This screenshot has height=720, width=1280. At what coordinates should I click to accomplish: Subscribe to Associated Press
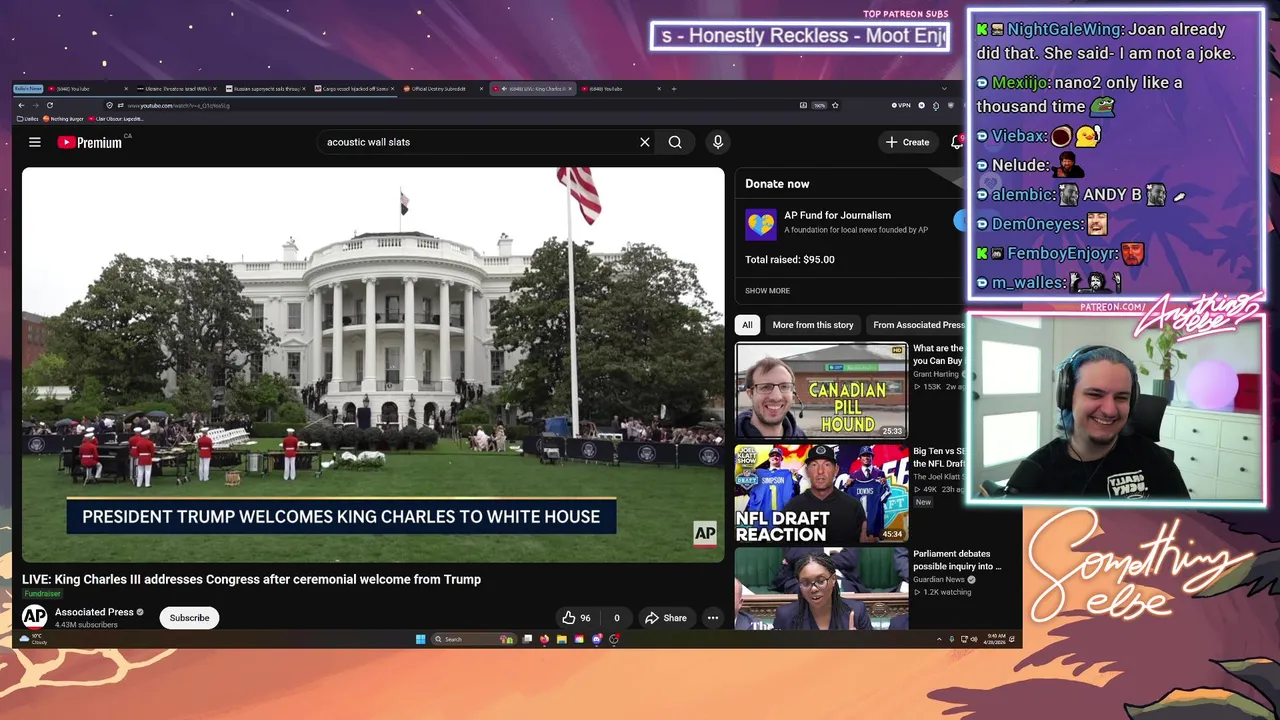pos(189,618)
